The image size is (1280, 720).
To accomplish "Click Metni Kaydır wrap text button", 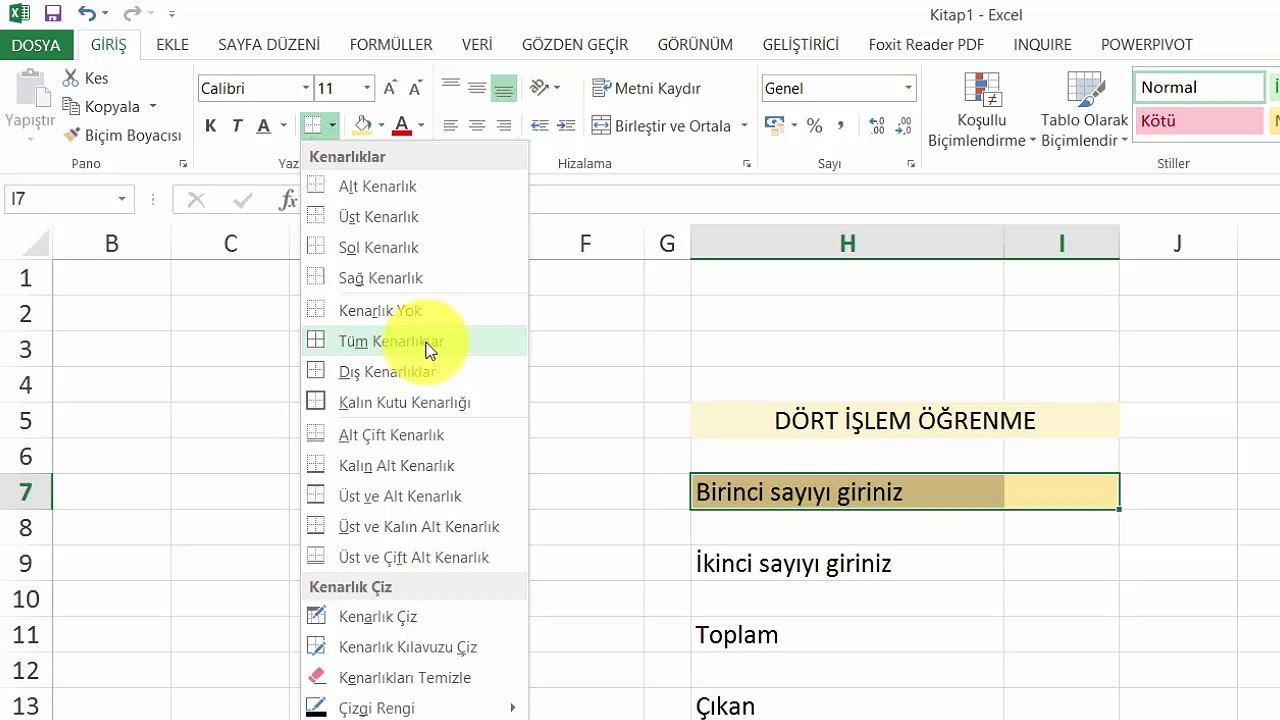I will coord(646,88).
